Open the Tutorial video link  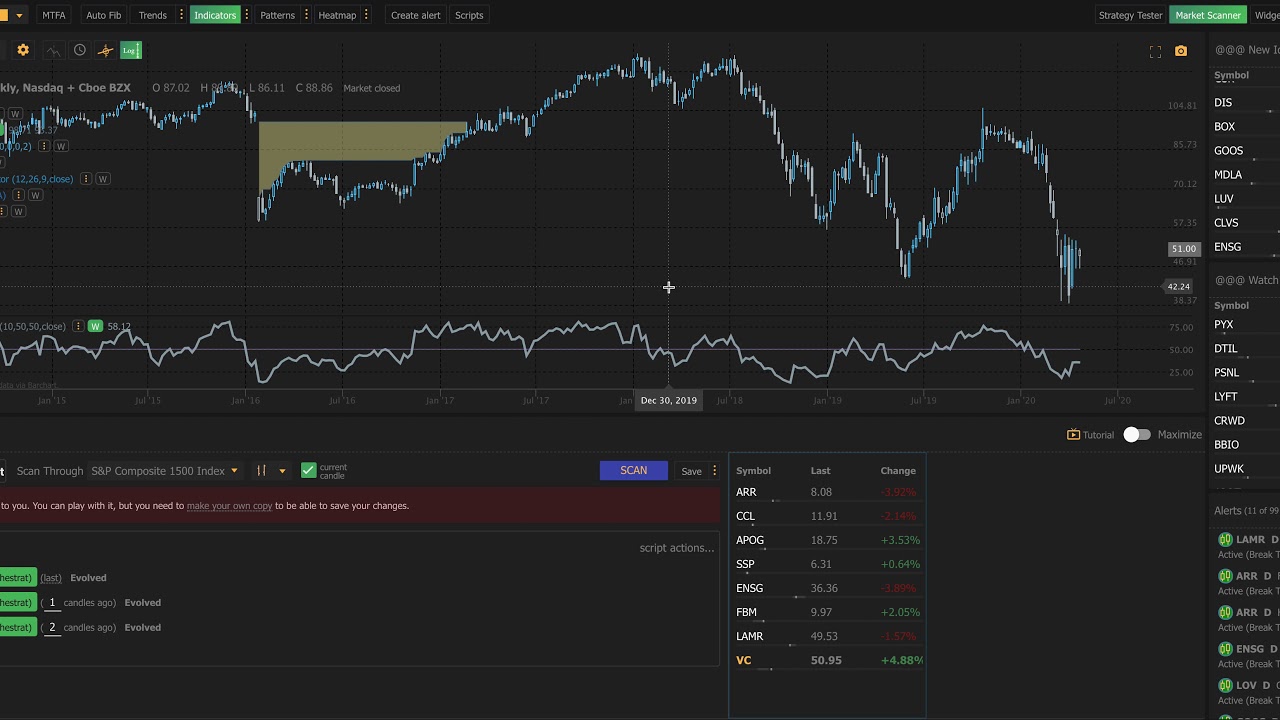click(x=1090, y=435)
